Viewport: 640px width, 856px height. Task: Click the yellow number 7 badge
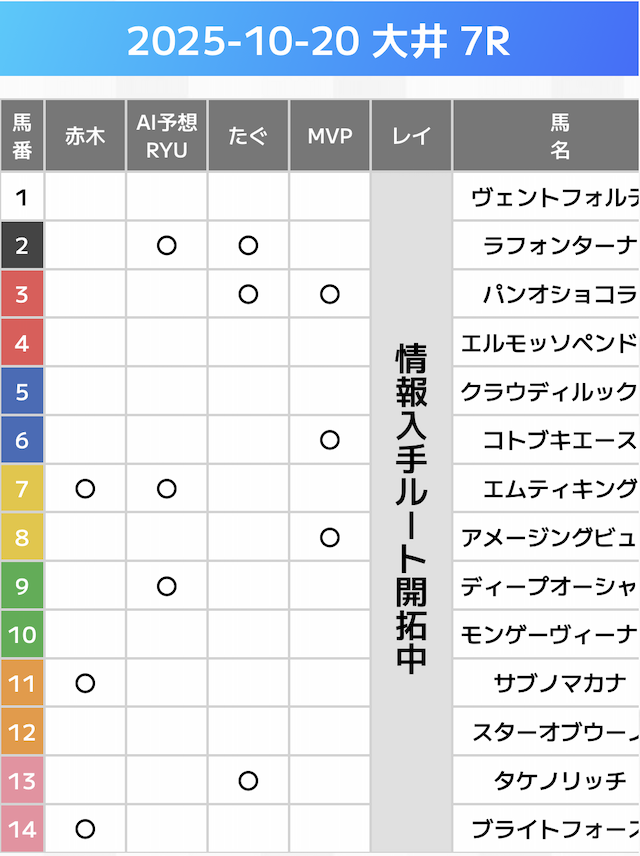click(22, 489)
